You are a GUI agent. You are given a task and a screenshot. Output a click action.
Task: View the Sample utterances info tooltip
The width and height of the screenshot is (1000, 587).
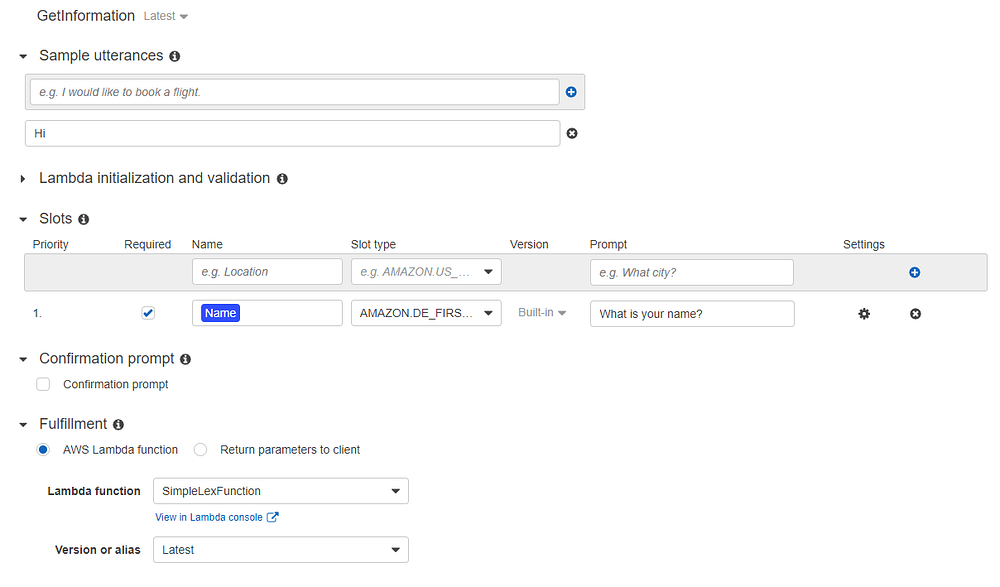(174, 56)
